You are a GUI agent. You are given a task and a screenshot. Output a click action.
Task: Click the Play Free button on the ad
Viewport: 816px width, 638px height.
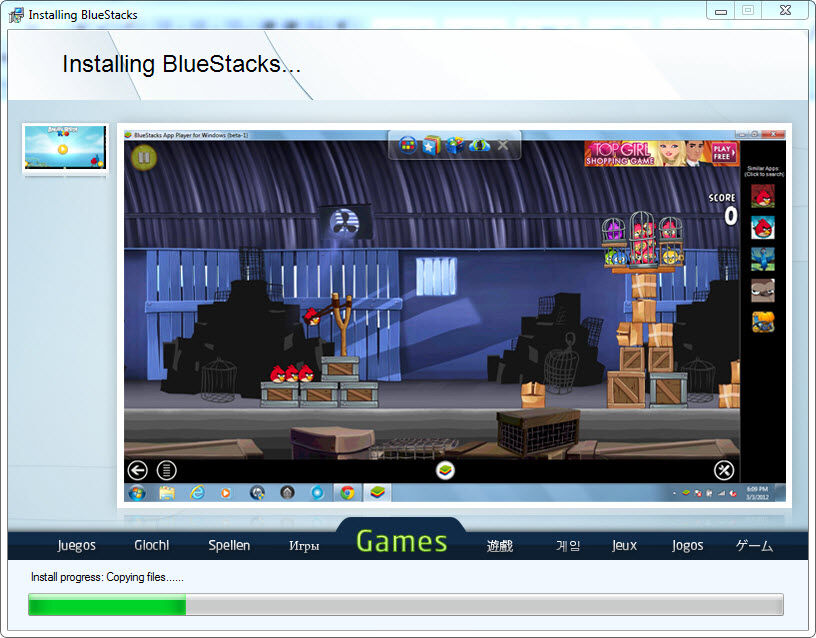point(724,153)
